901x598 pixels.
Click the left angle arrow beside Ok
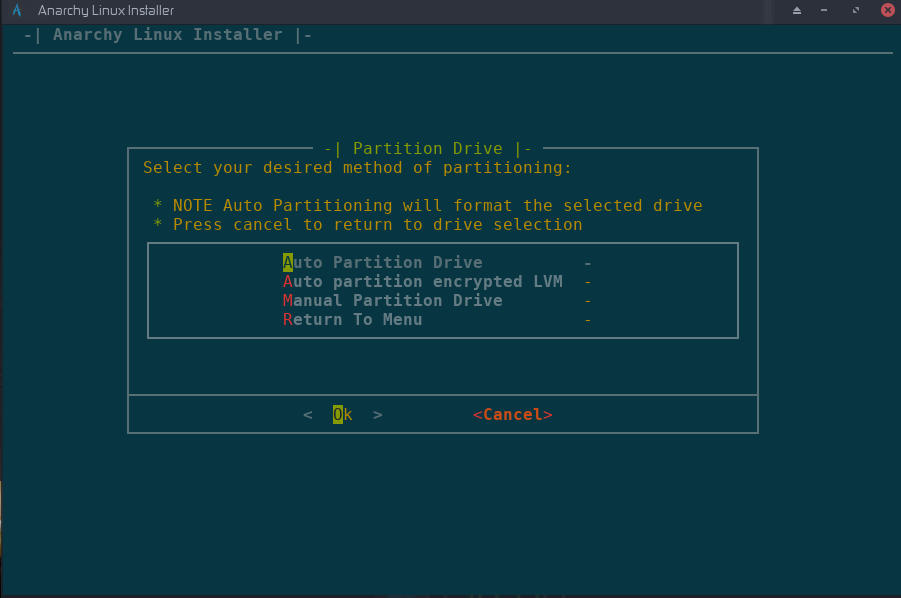click(x=308, y=414)
